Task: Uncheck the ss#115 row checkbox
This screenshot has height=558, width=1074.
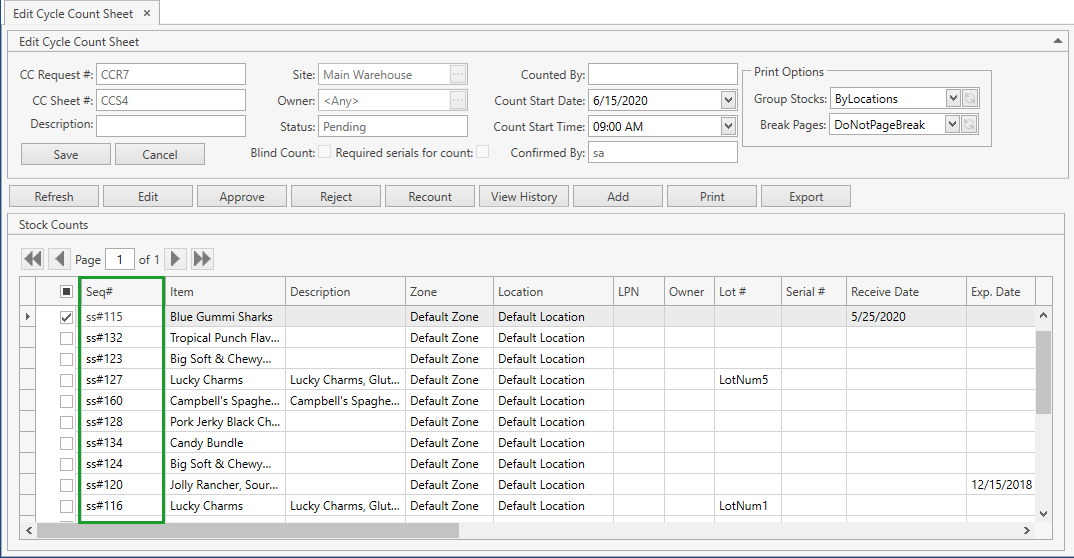Action: tap(67, 317)
